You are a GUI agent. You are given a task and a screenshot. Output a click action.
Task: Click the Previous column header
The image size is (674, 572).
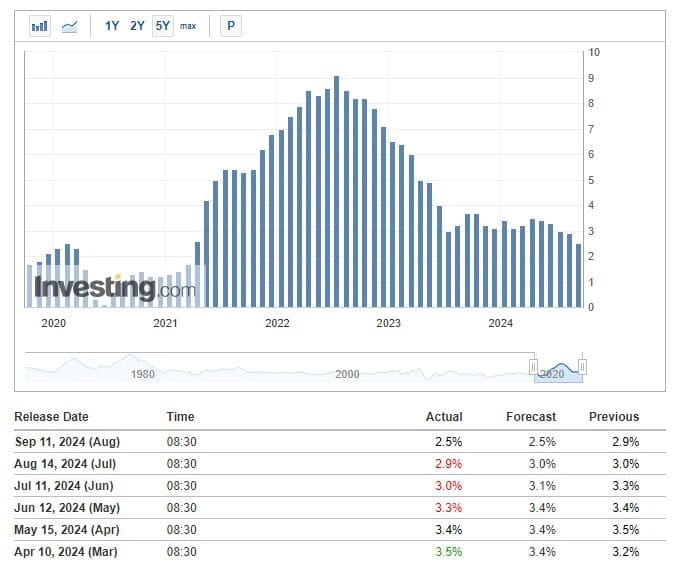614,416
